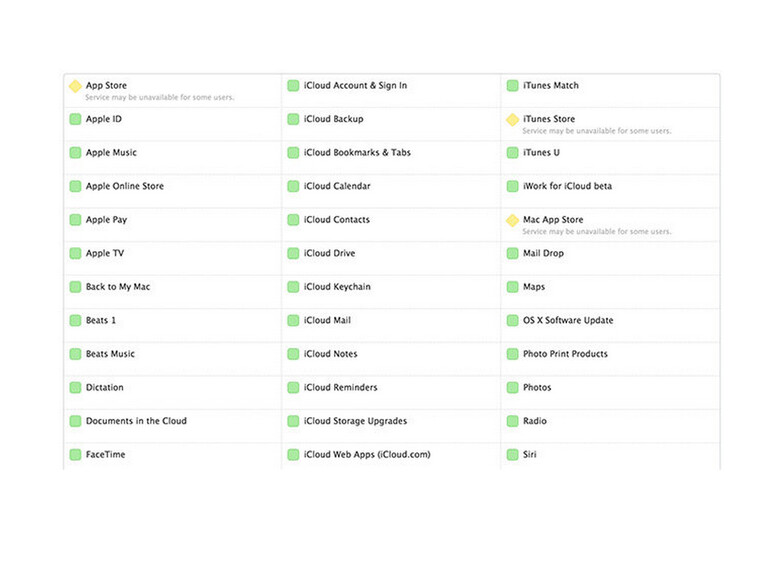770x578 pixels.
Task: Click the iWork for iCloud beta label
Action: click(x=567, y=186)
